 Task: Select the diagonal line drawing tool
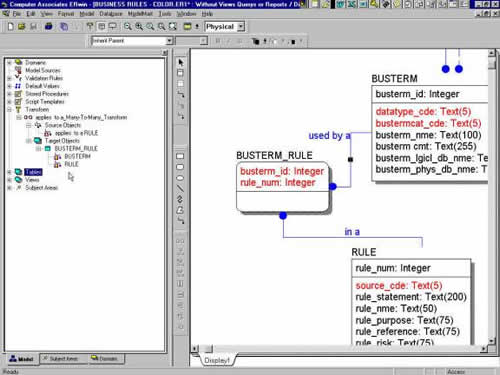(180, 189)
